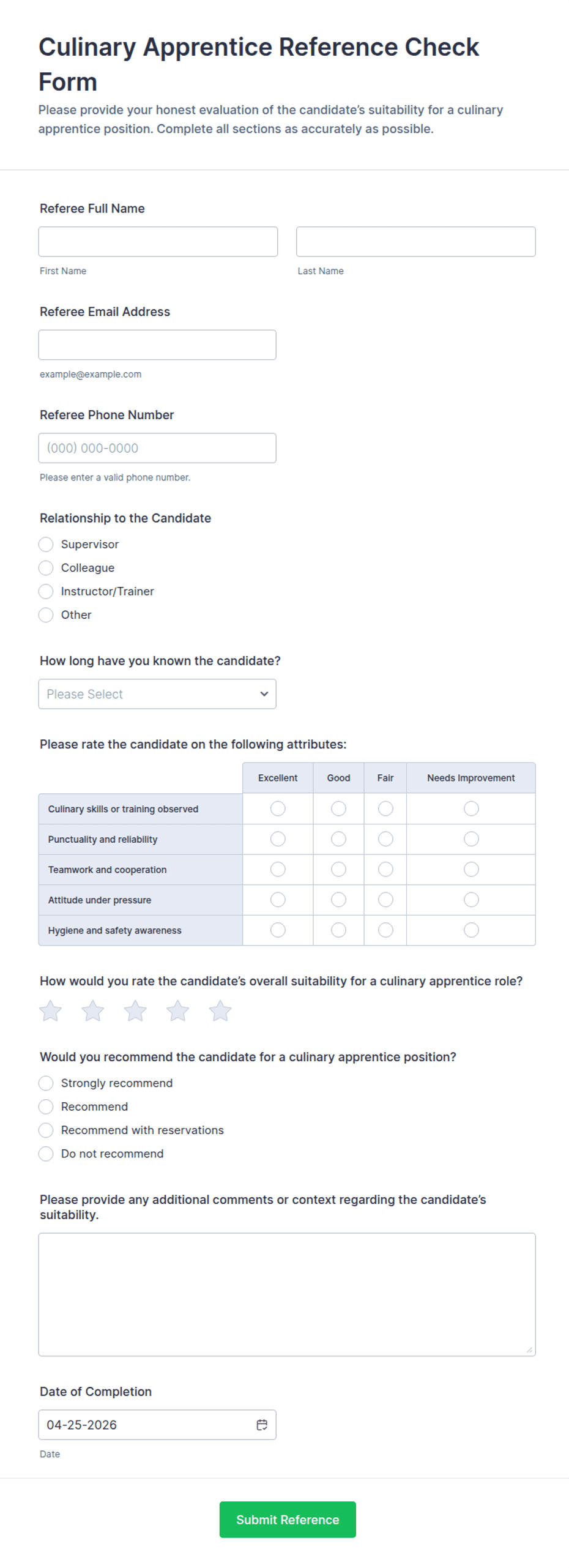The image size is (569, 1568).
Task: Select Strongly recommend option
Action: 46,1083
